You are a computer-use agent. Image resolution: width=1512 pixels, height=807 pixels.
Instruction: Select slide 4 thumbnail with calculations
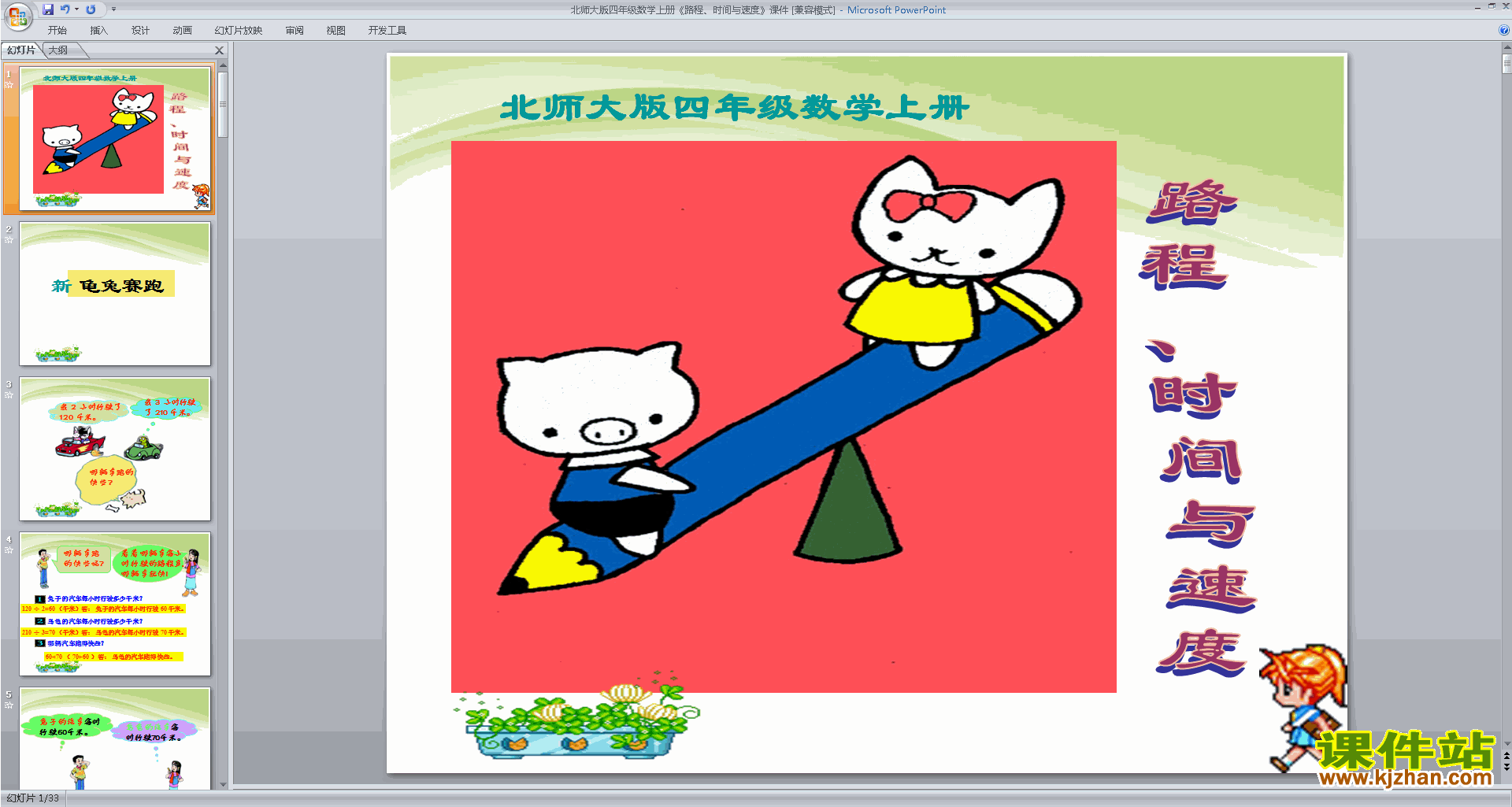(x=115, y=604)
